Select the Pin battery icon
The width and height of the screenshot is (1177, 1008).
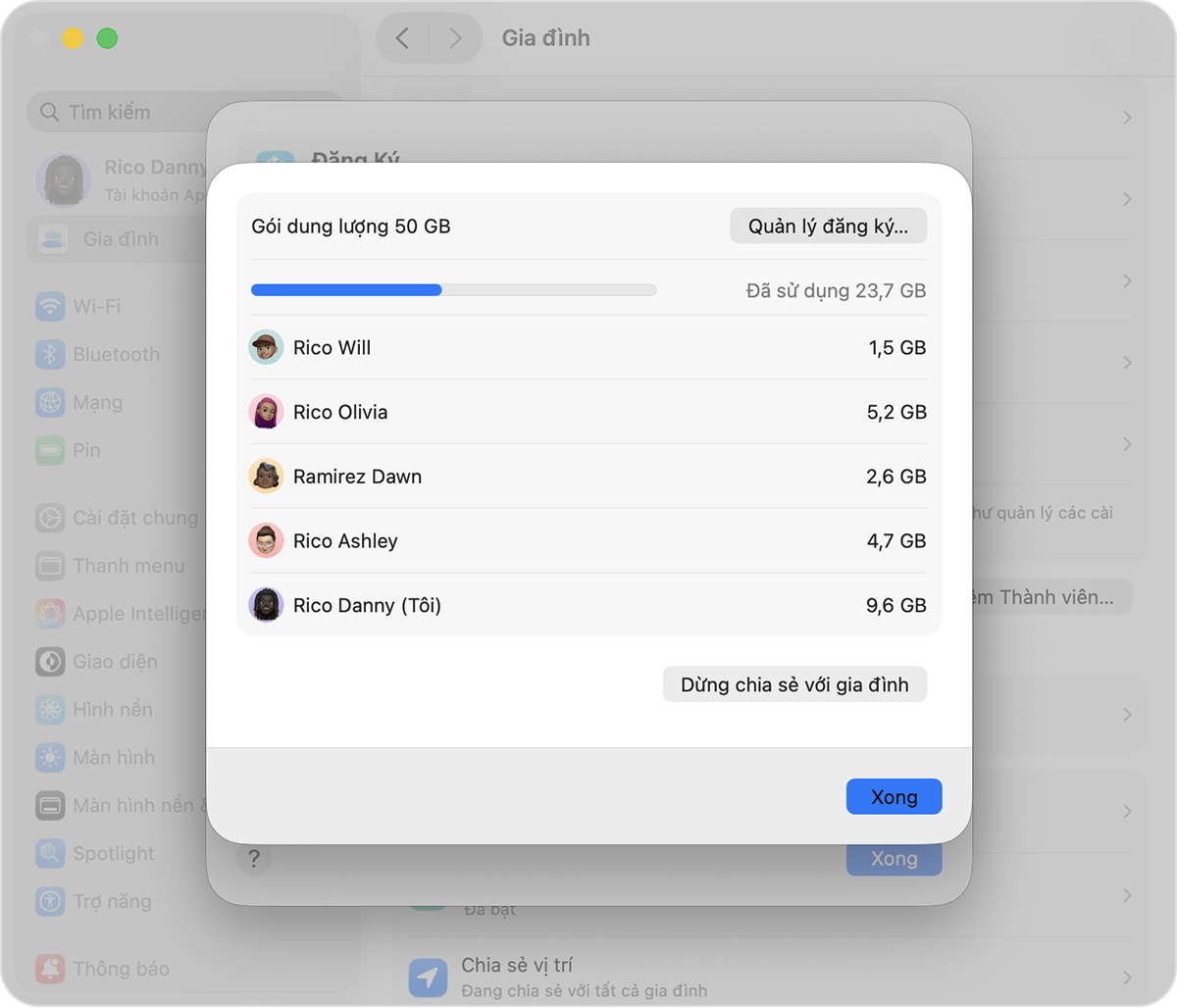[x=49, y=450]
